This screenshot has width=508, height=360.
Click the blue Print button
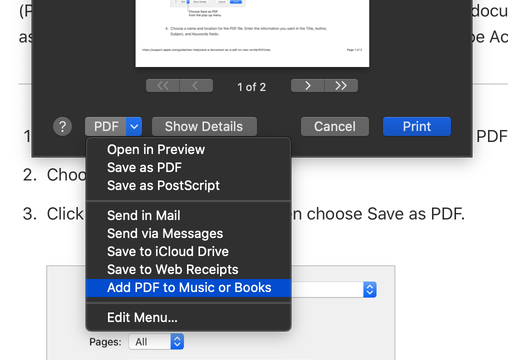click(x=417, y=127)
